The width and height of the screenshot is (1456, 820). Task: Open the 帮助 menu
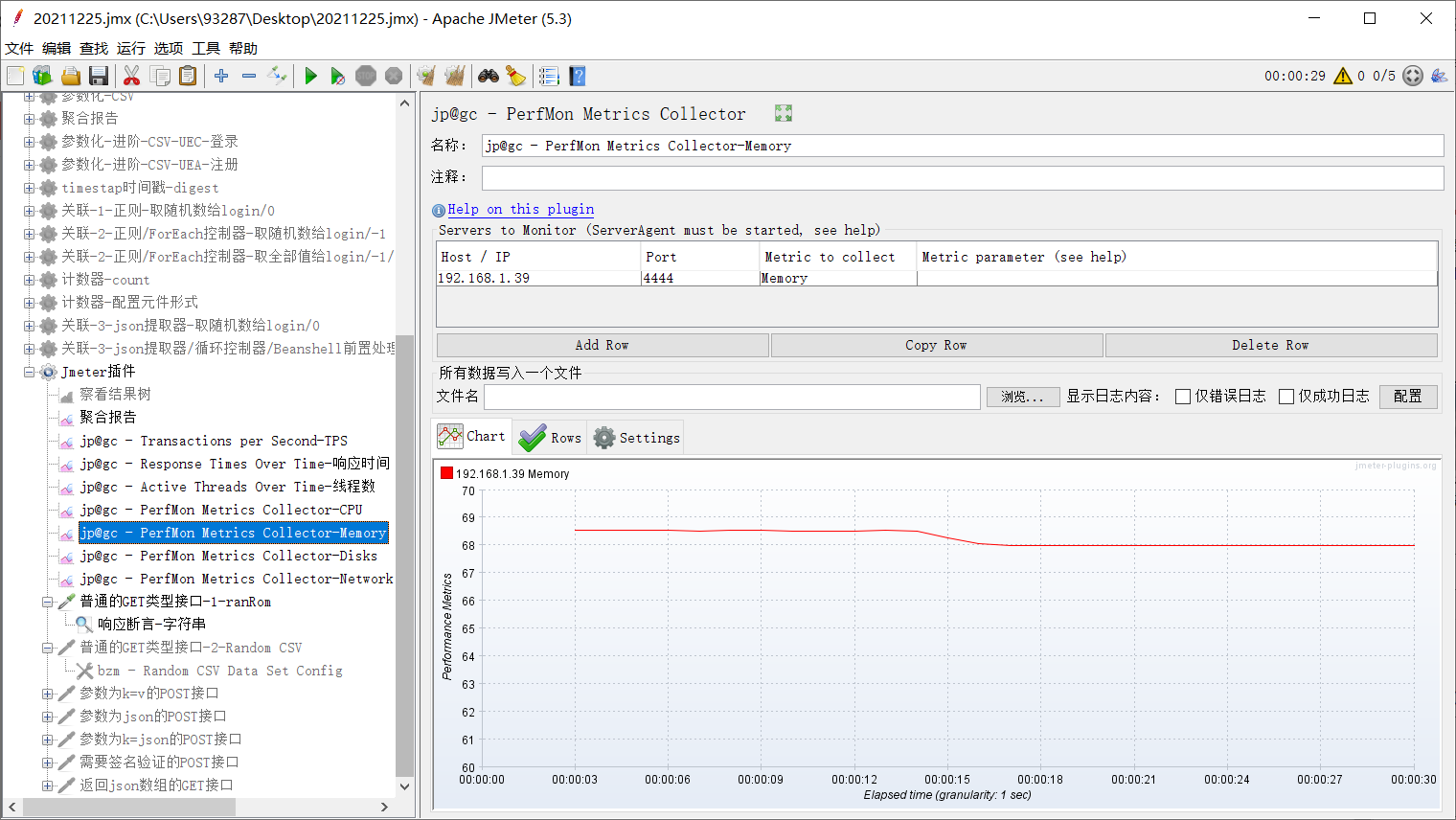[x=243, y=48]
